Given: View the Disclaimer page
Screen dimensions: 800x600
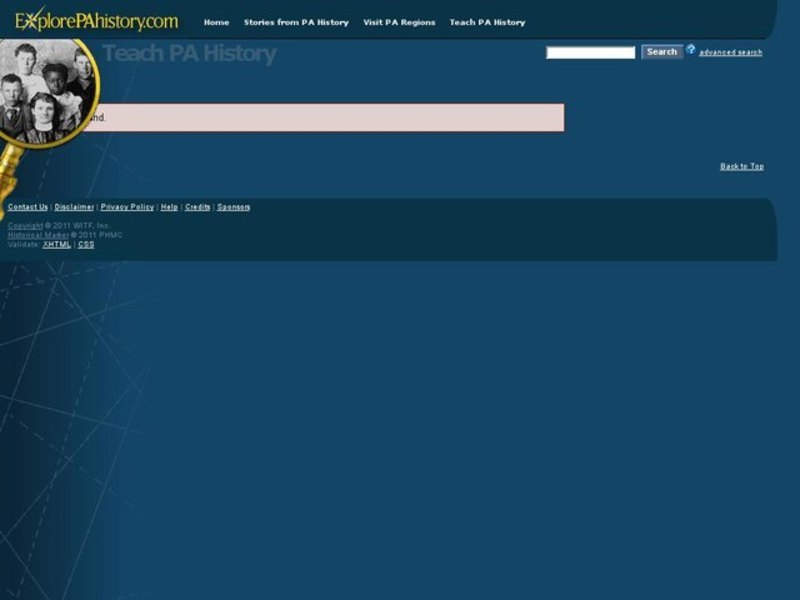Looking at the screenshot, I should [74, 207].
